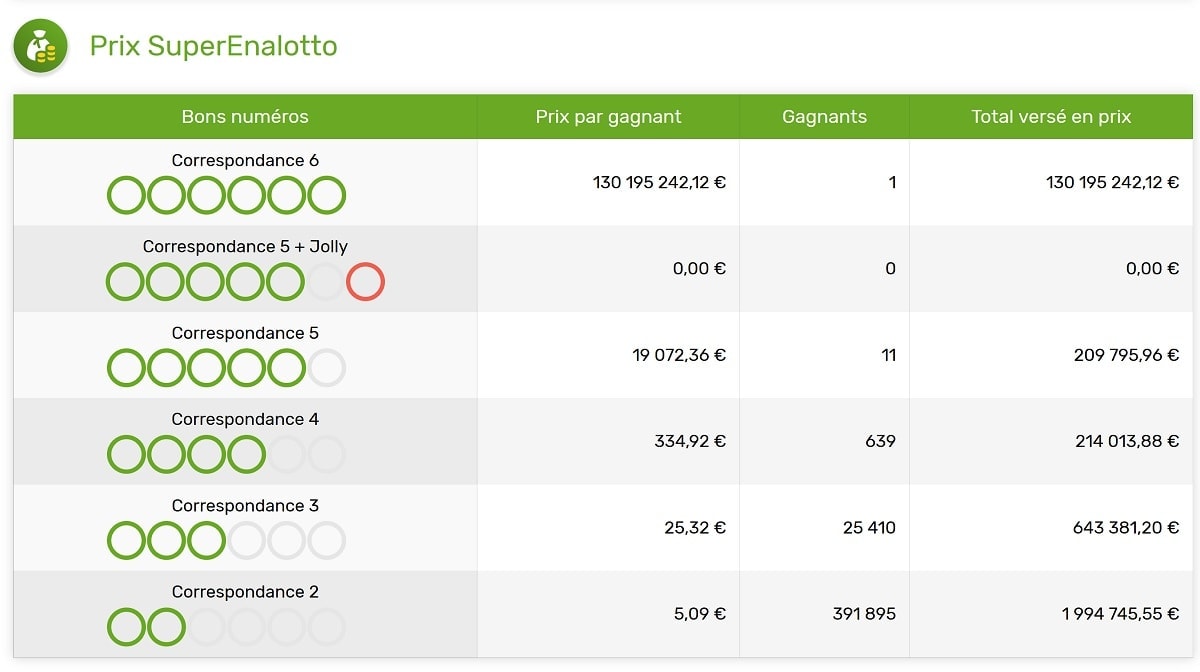Viewport: 1200px width, 672px height.
Task: Click the 19 072,36 € prize value
Action: (679, 355)
